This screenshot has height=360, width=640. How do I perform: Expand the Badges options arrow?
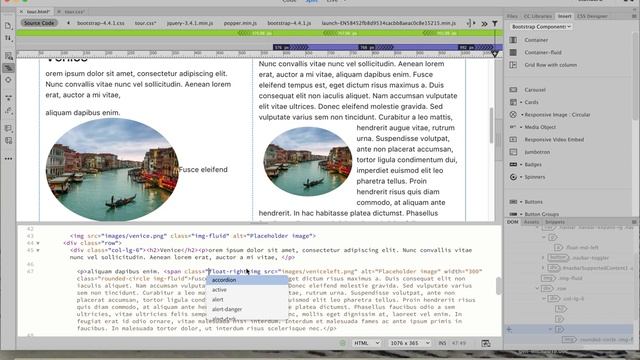pos(521,164)
